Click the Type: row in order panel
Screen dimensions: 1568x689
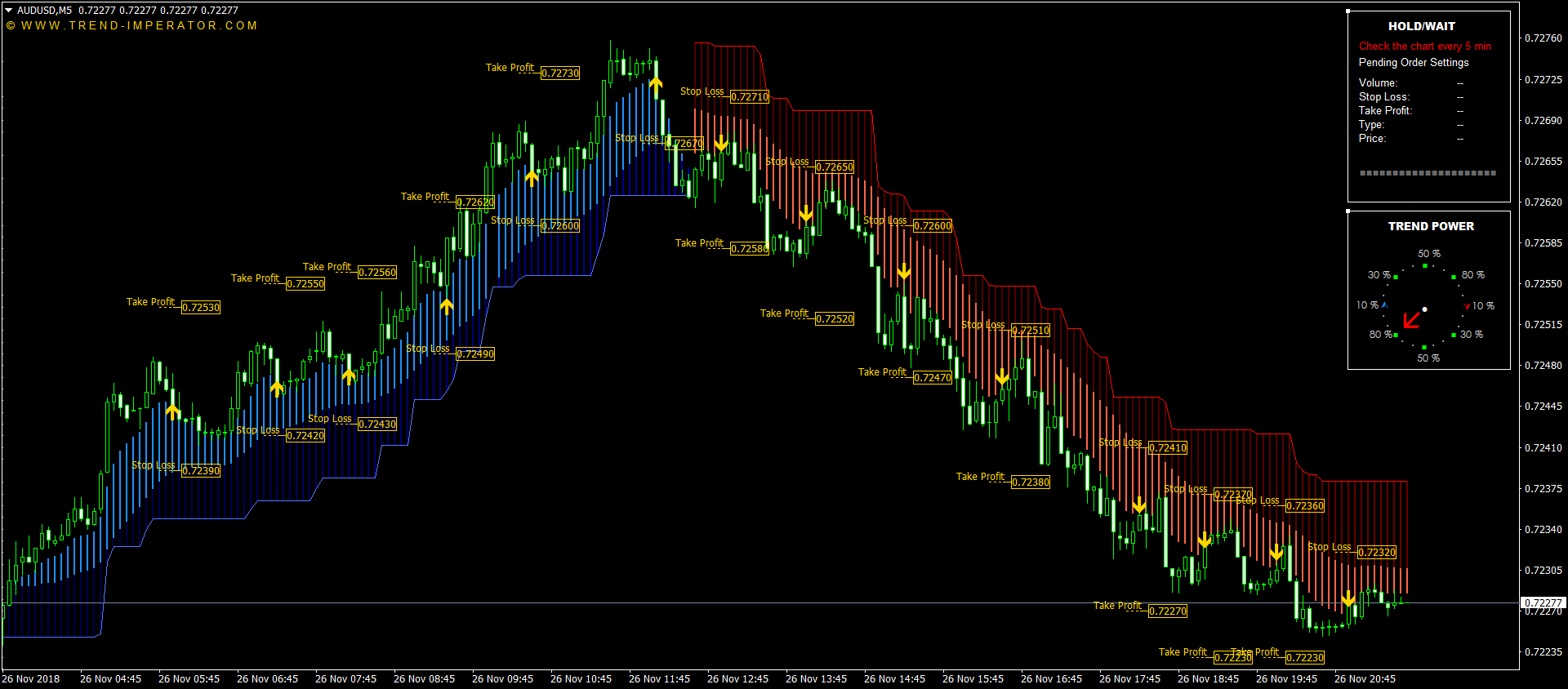[x=1411, y=125]
